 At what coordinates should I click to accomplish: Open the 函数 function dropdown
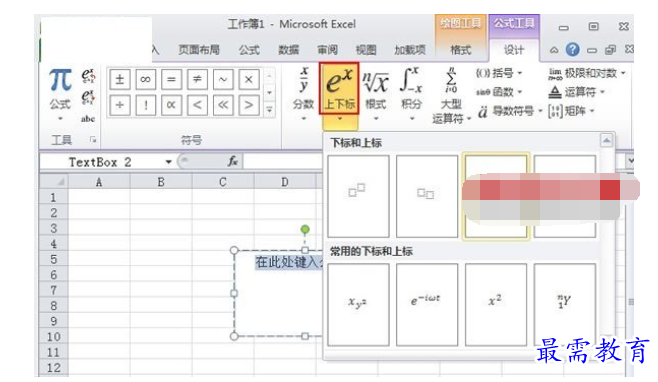point(499,92)
